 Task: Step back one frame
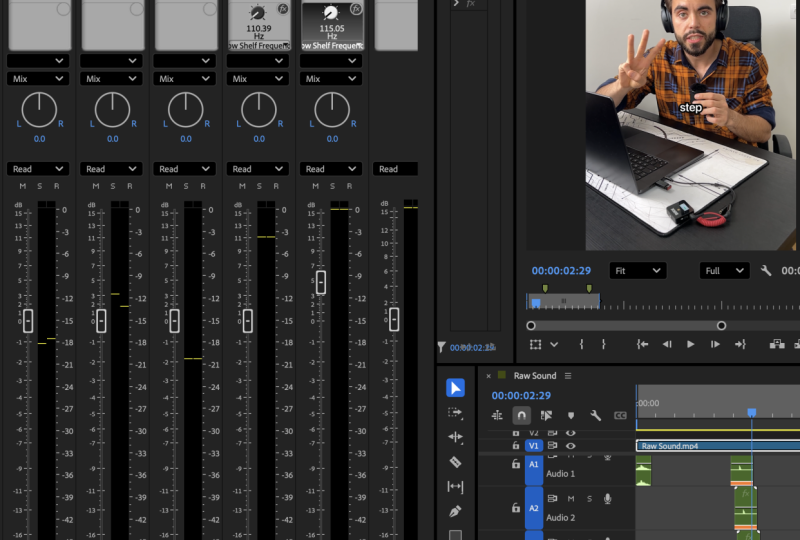[667, 345]
